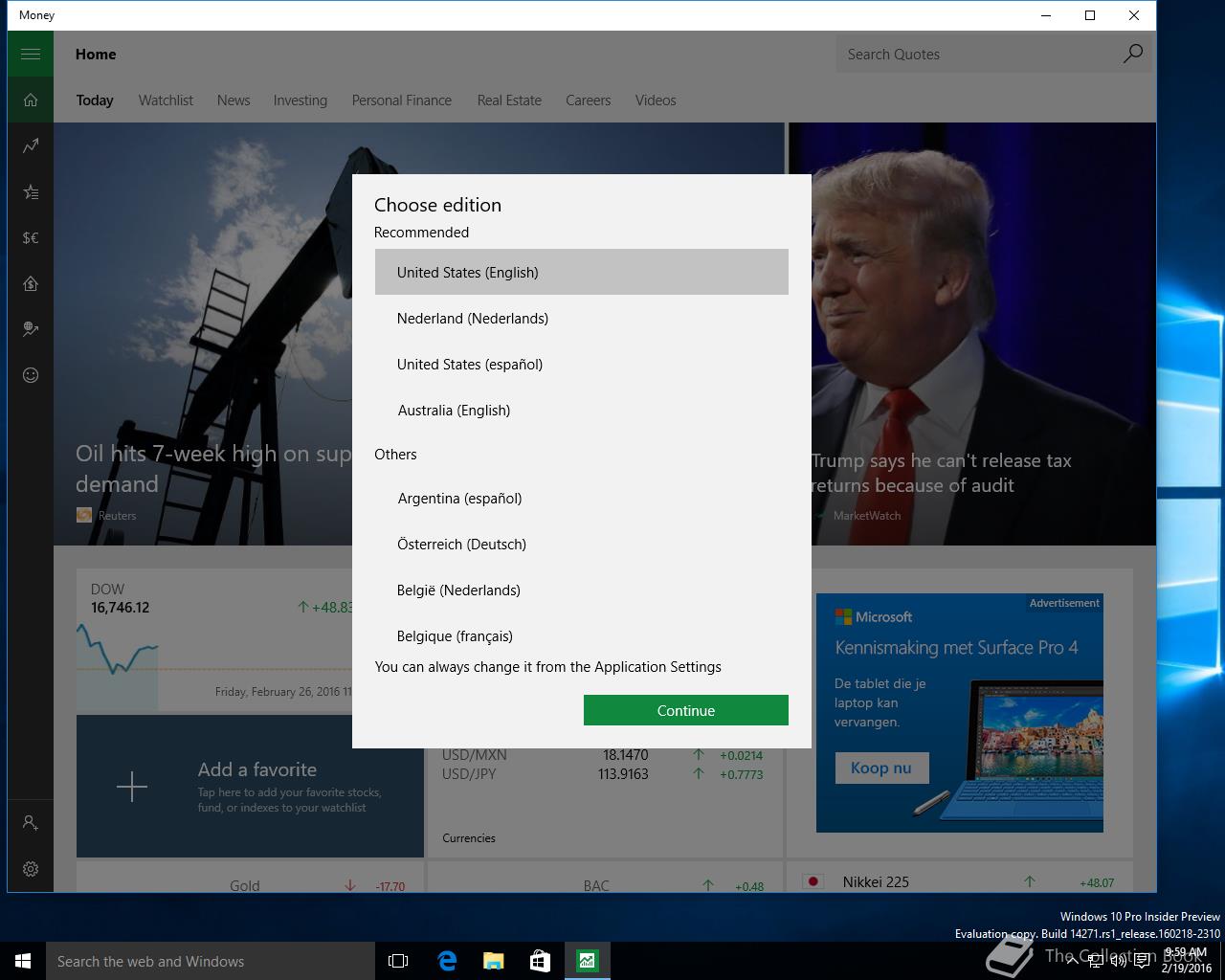
Task: Click the taskbar search box
Action: tap(210, 961)
